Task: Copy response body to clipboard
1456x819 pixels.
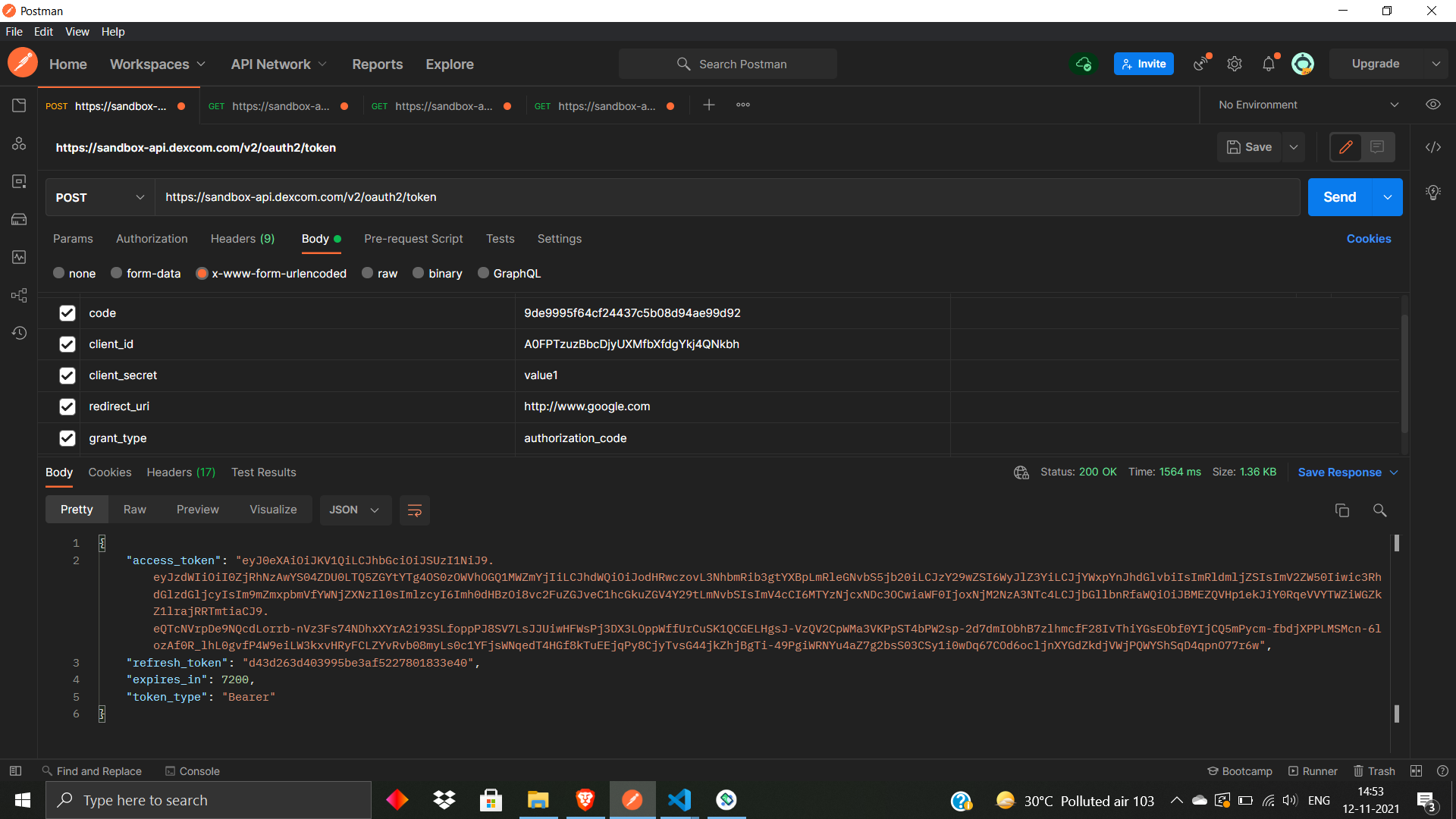Action: pos(1341,510)
